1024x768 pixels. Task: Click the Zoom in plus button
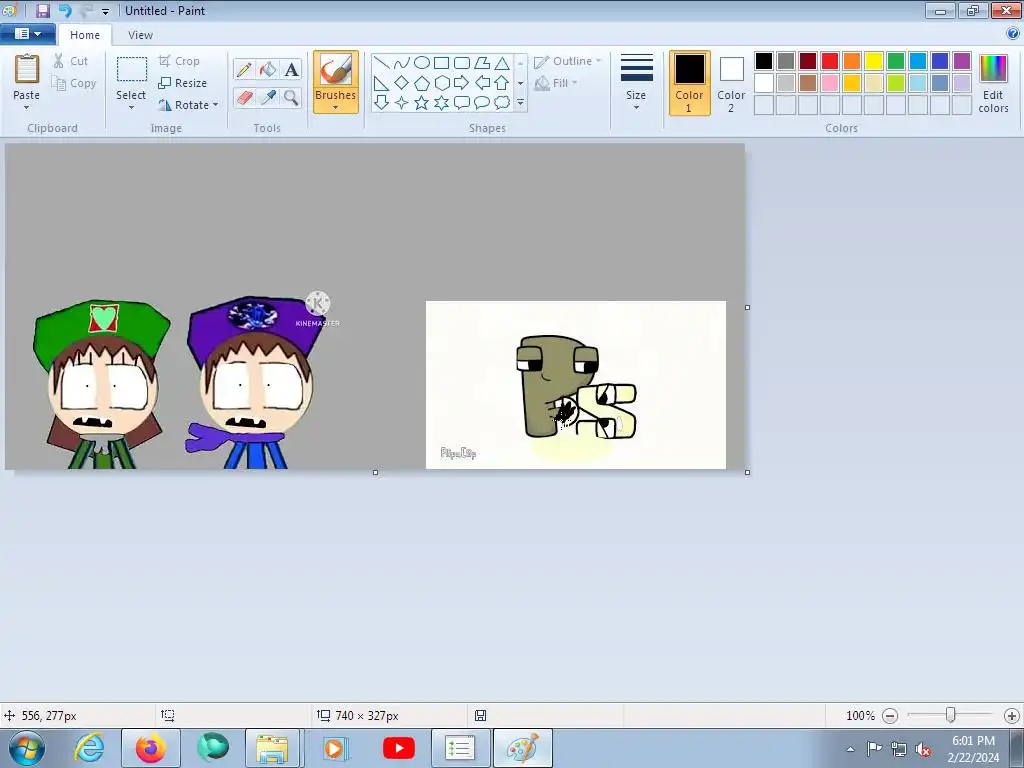point(1012,716)
